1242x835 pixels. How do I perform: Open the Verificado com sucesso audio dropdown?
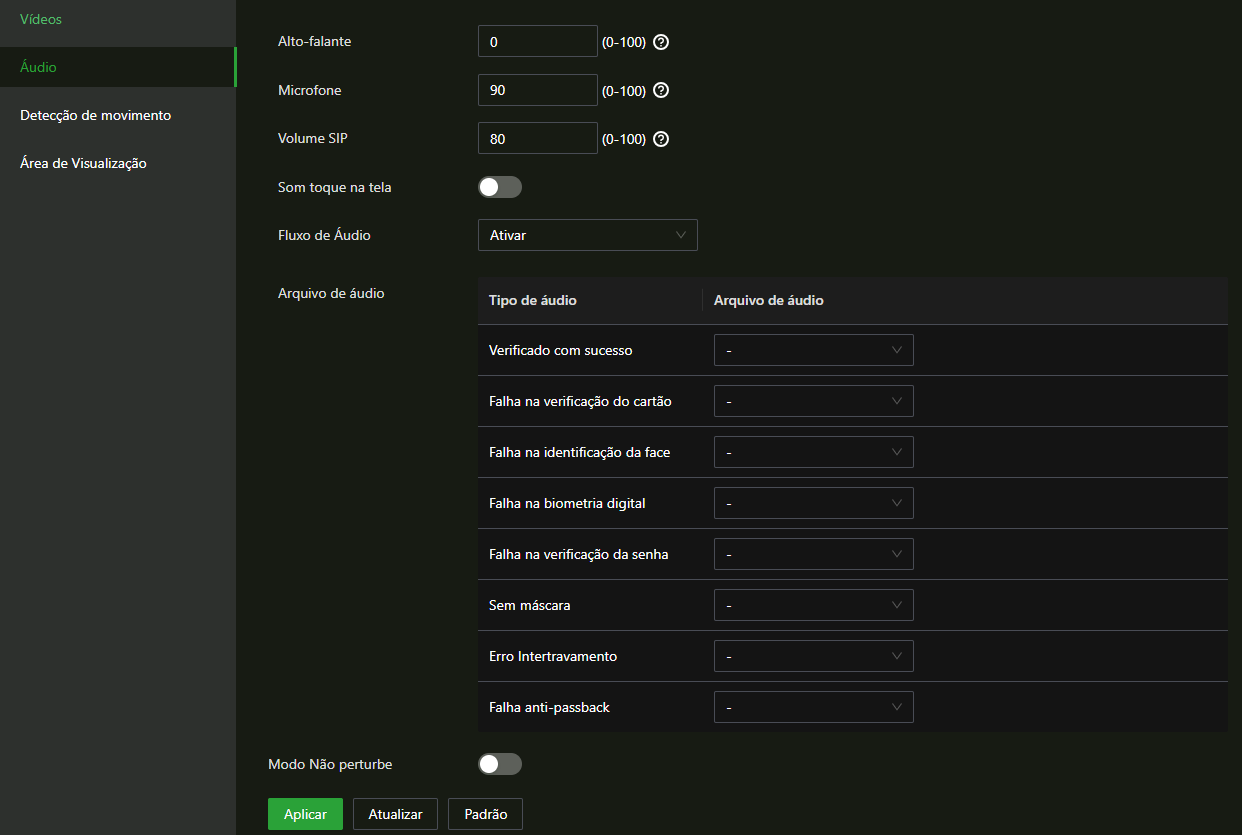(x=814, y=350)
